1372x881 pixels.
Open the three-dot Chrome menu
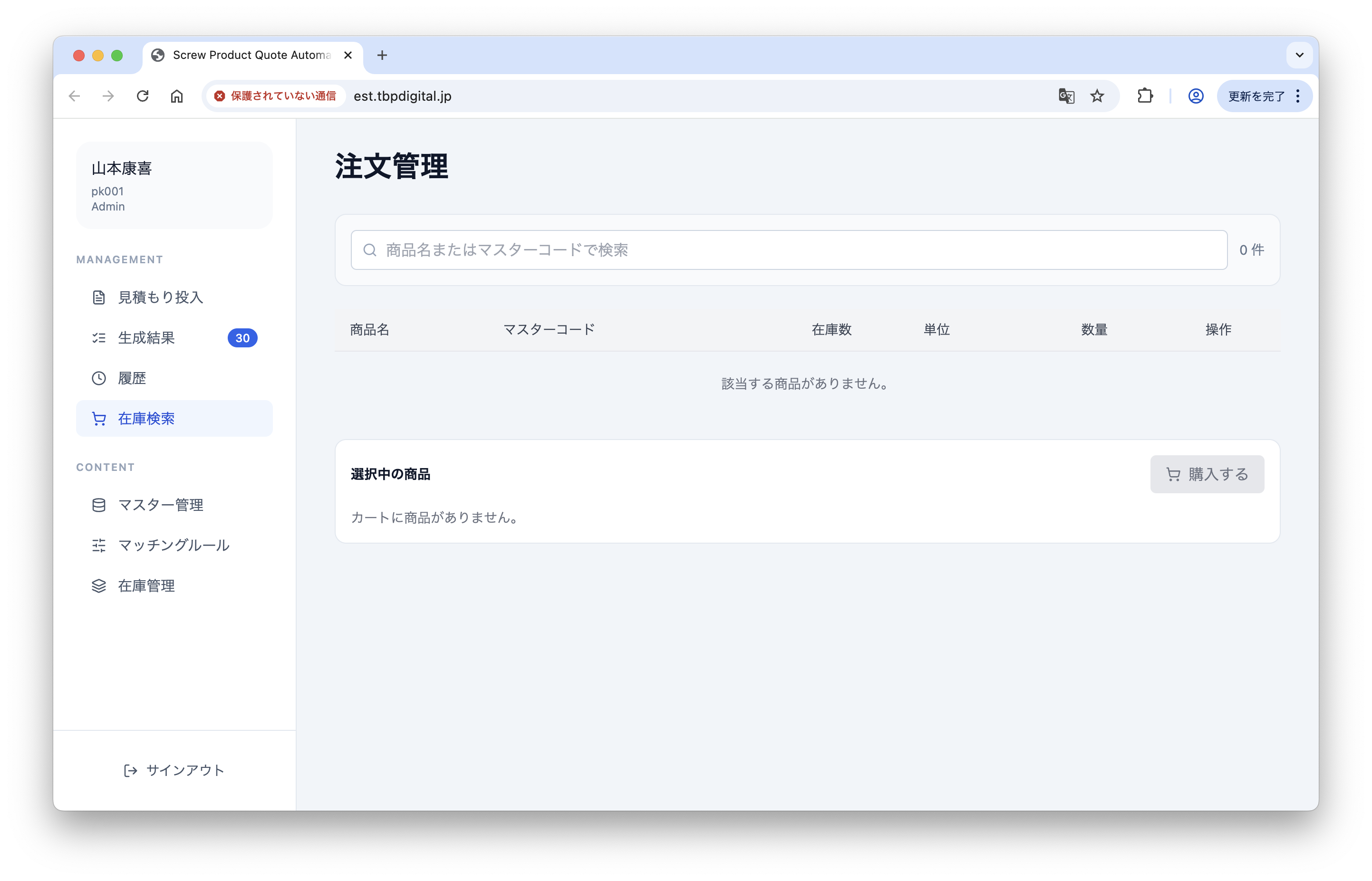point(1297,96)
